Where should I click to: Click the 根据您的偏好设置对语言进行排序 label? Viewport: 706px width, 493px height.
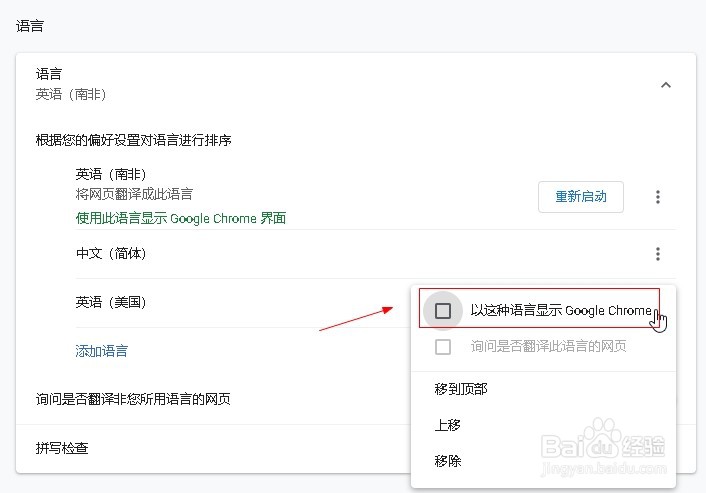click(x=133, y=140)
